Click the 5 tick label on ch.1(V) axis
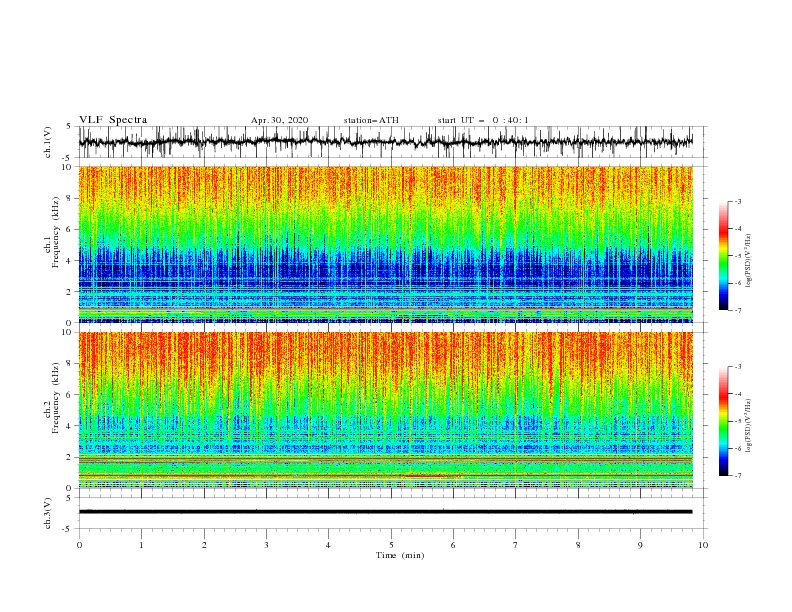This screenshot has width=792, height=612. [69, 127]
